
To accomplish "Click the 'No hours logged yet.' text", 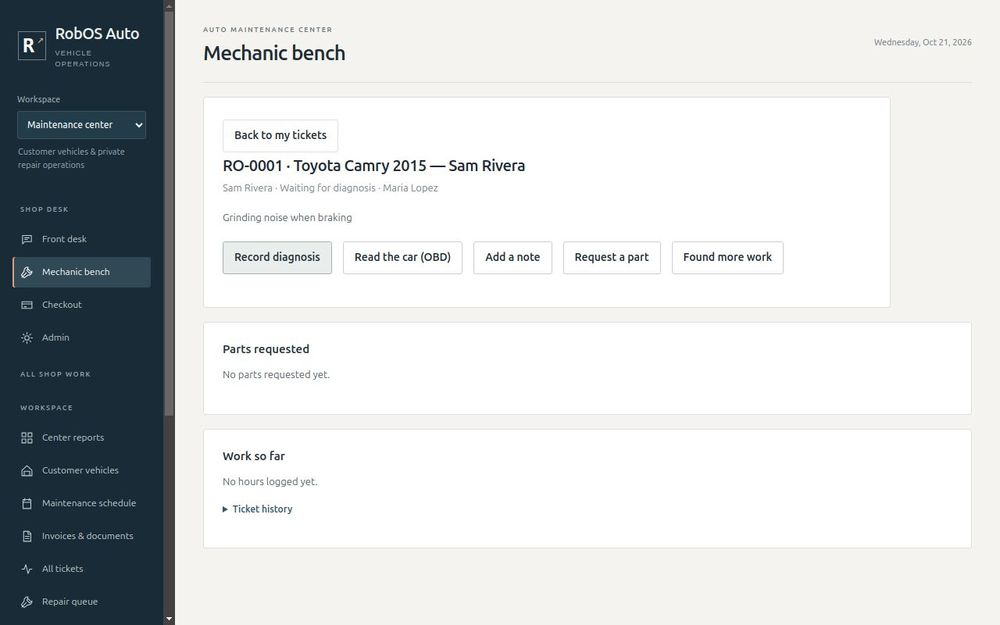I will pos(270,482).
